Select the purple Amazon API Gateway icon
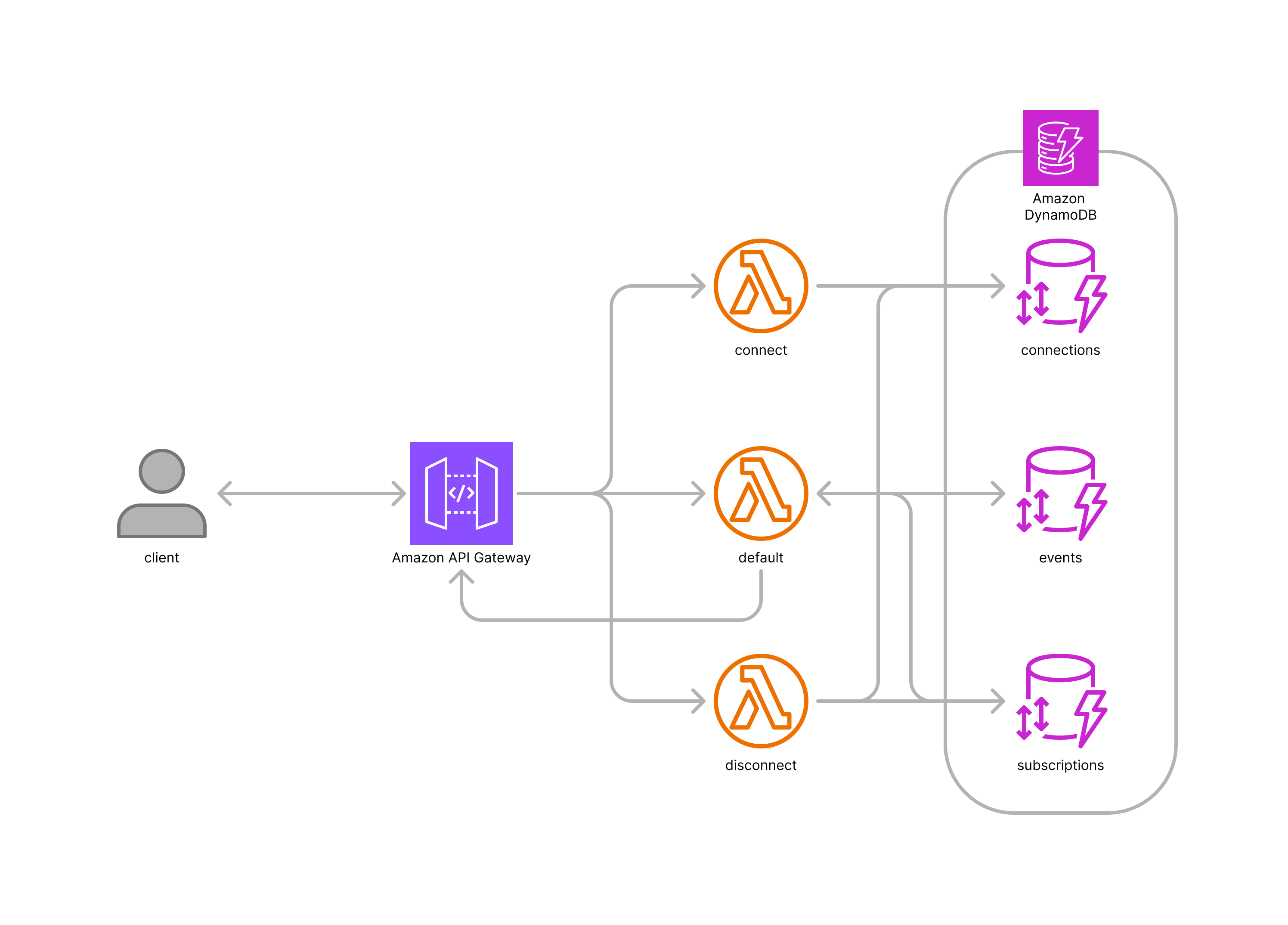This screenshot has height=925, width=1288. [461, 493]
